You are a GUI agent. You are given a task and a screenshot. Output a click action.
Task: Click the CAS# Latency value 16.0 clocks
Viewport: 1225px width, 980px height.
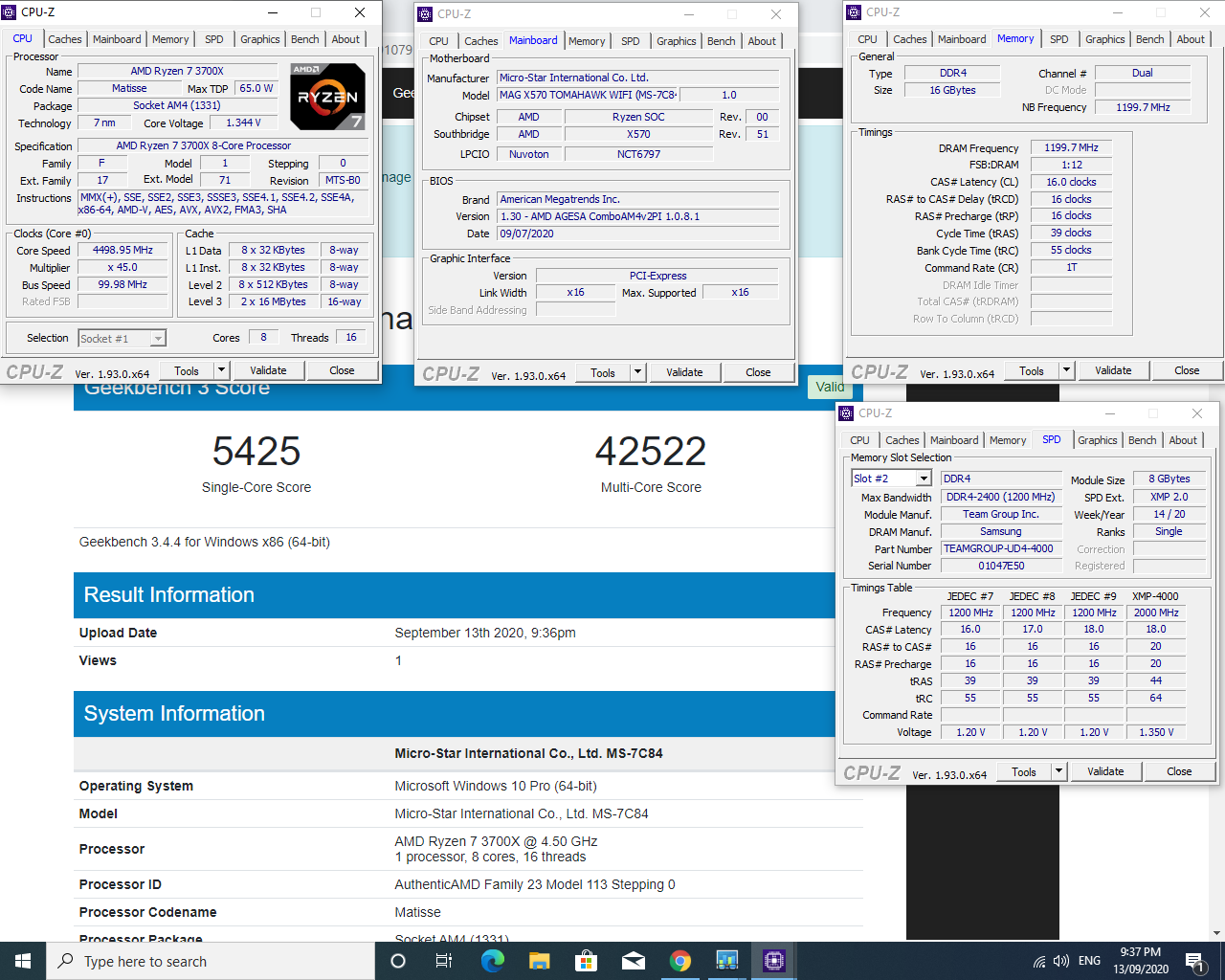1072,182
